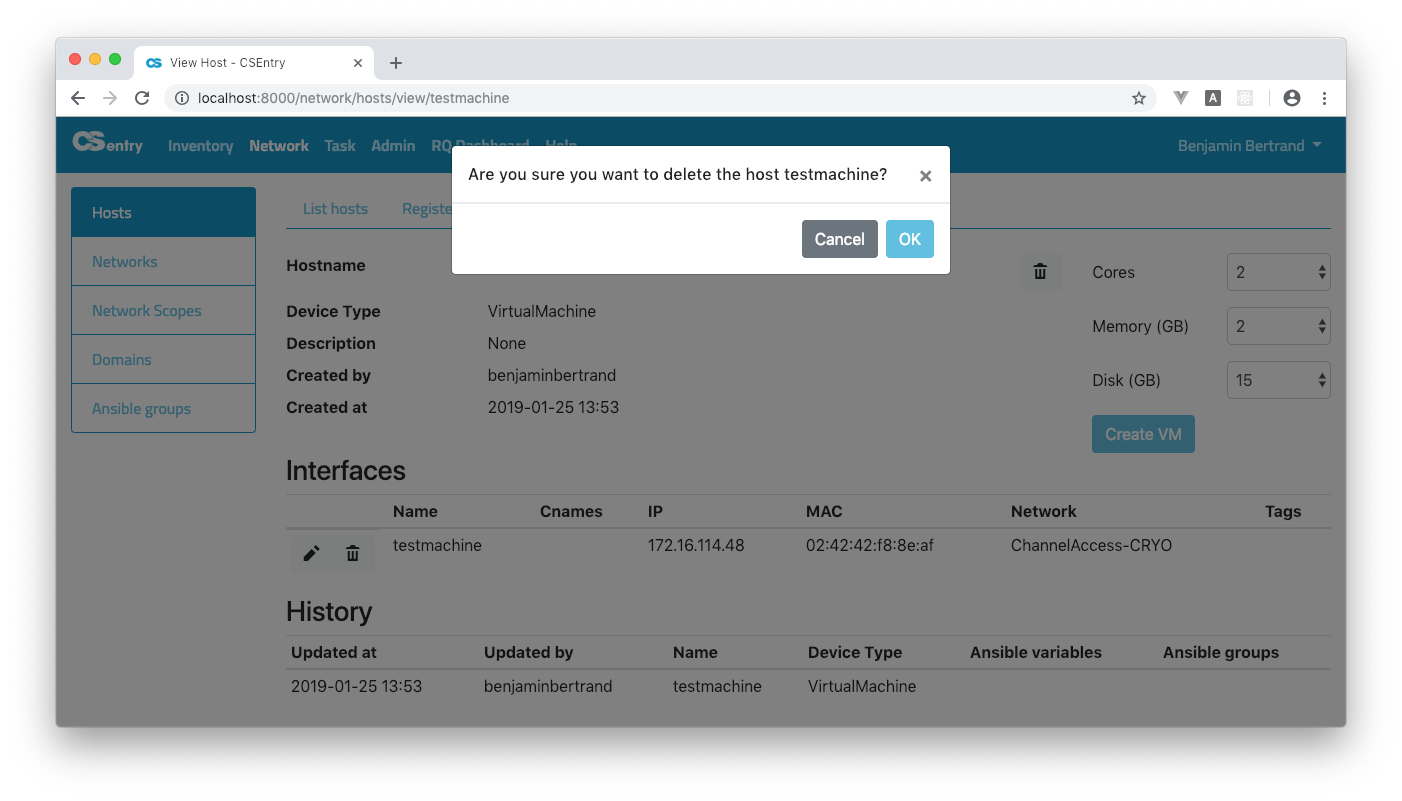
Task: Expand the Disk (GB) dropdown
Action: tap(1278, 380)
